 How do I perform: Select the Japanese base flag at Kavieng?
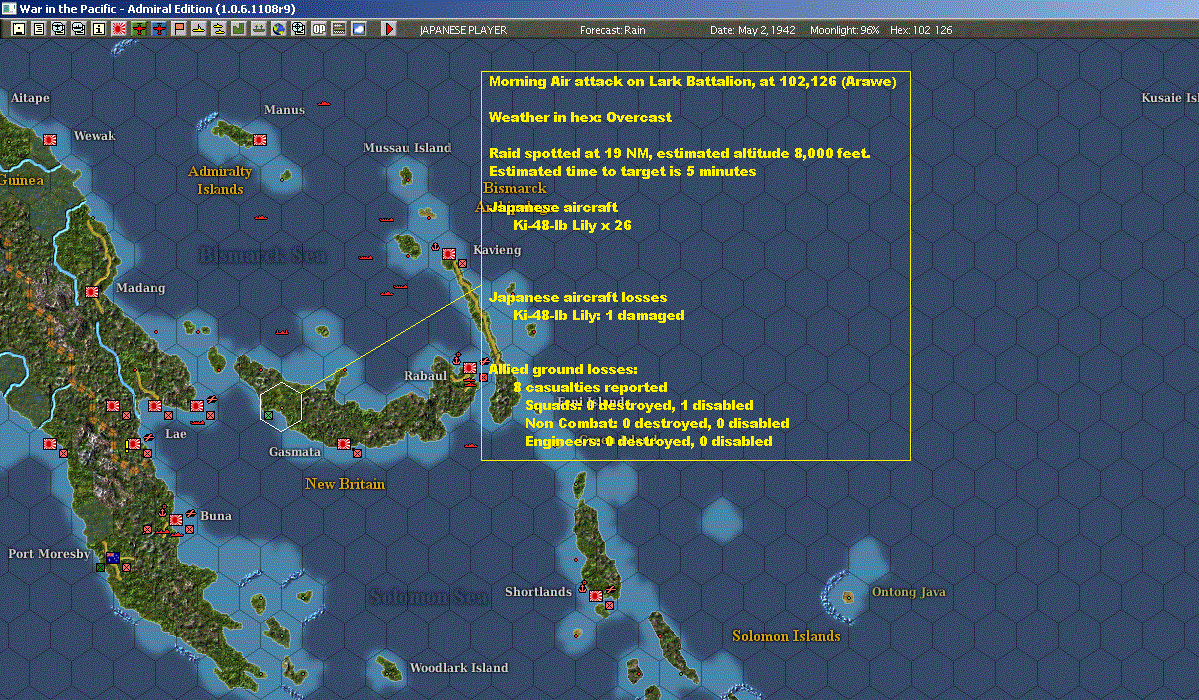click(449, 254)
